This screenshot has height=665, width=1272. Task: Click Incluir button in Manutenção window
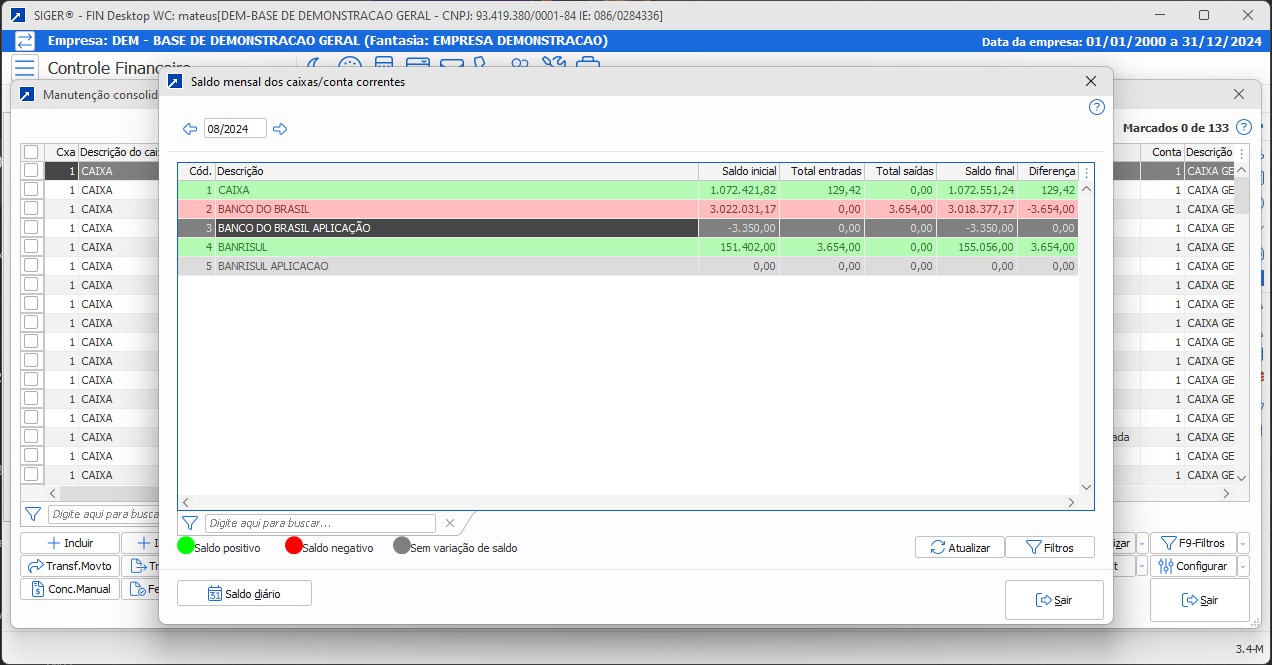click(x=70, y=543)
